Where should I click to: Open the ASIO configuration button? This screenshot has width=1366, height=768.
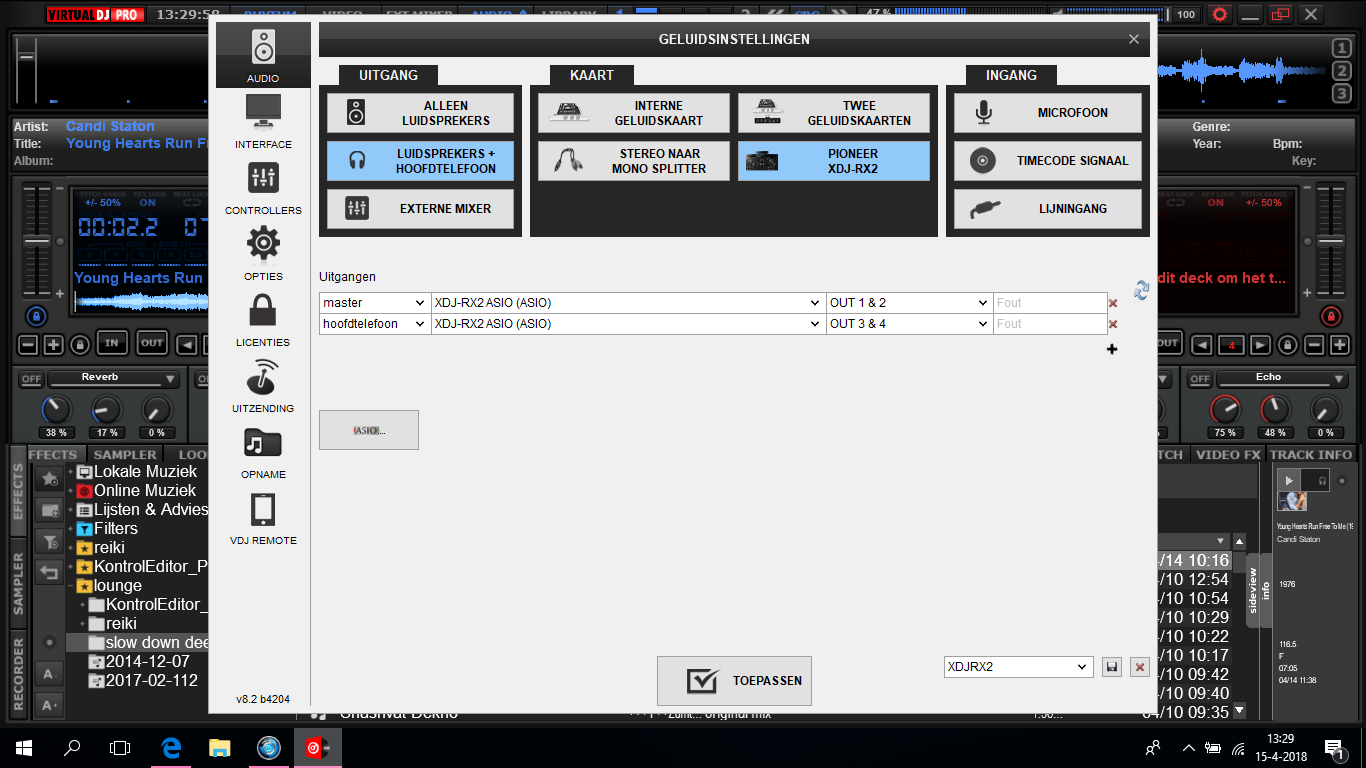[369, 430]
